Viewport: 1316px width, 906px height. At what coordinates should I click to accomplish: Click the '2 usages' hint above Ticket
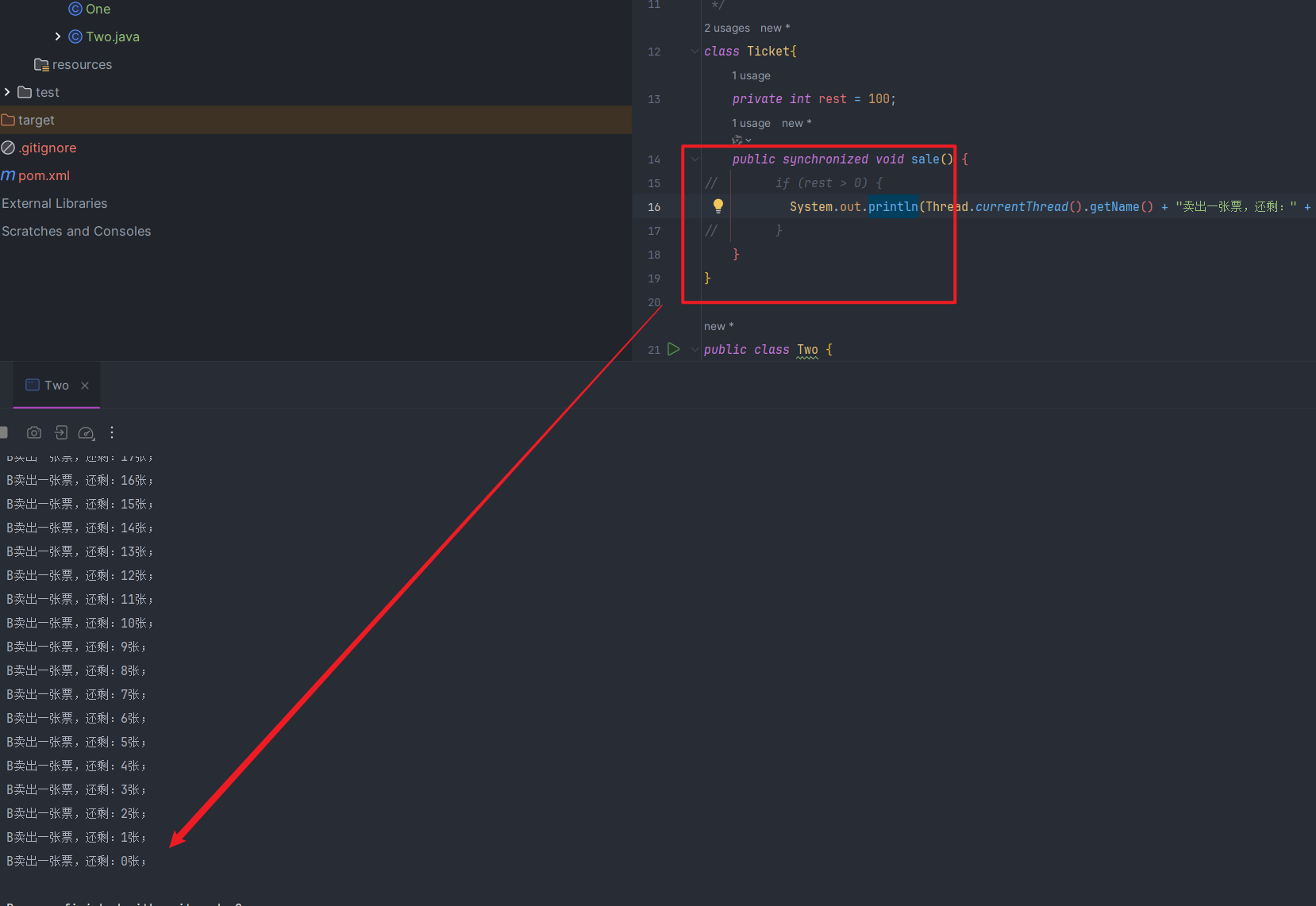(x=727, y=28)
